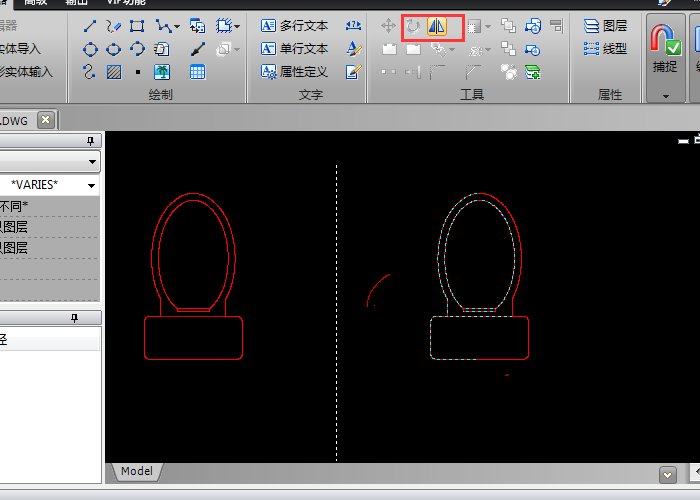Select the Hatch fill tool
Viewport: 700px width, 500px height.
tap(114, 72)
